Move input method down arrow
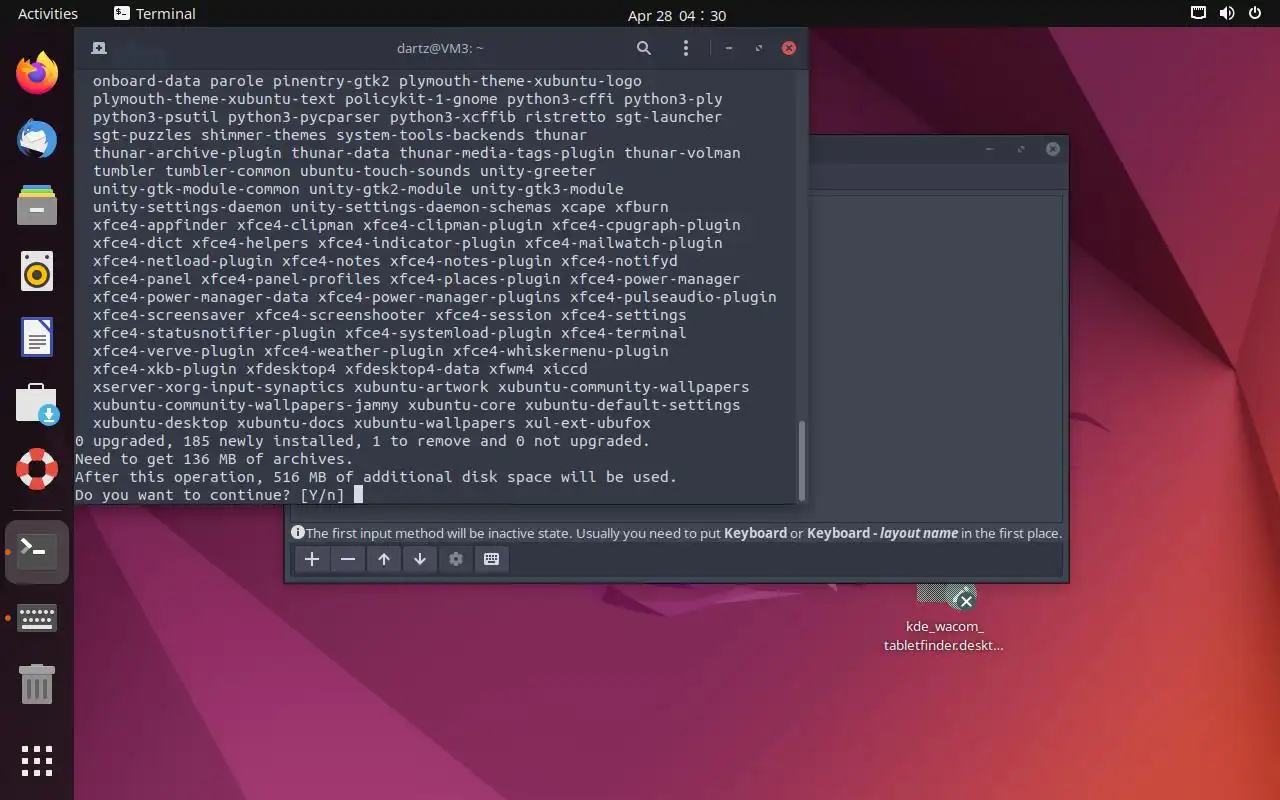Image resolution: width=1280 pixels, height=800 pixels. pos(420,559)
